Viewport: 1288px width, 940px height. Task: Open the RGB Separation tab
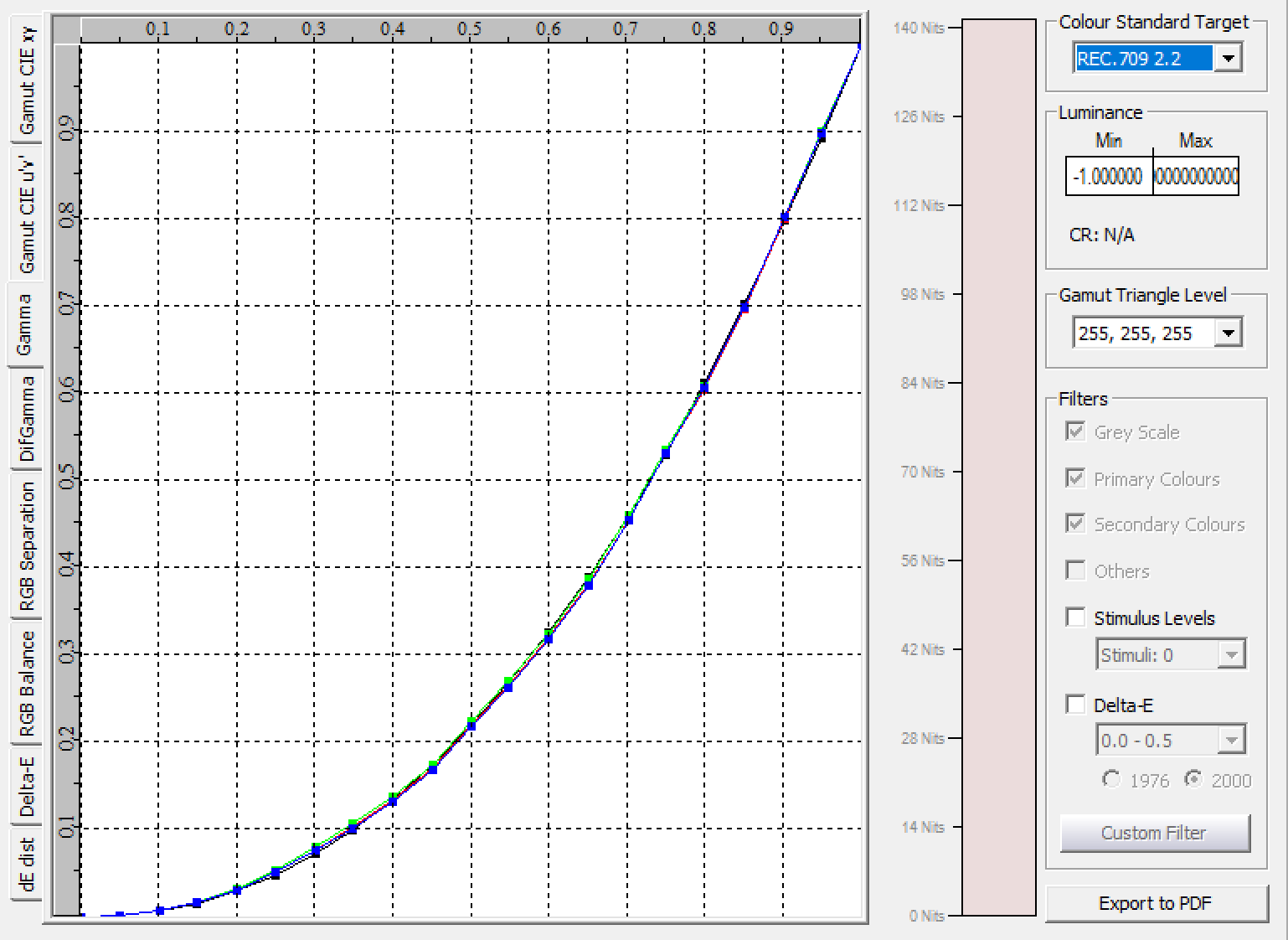(25, 545)
